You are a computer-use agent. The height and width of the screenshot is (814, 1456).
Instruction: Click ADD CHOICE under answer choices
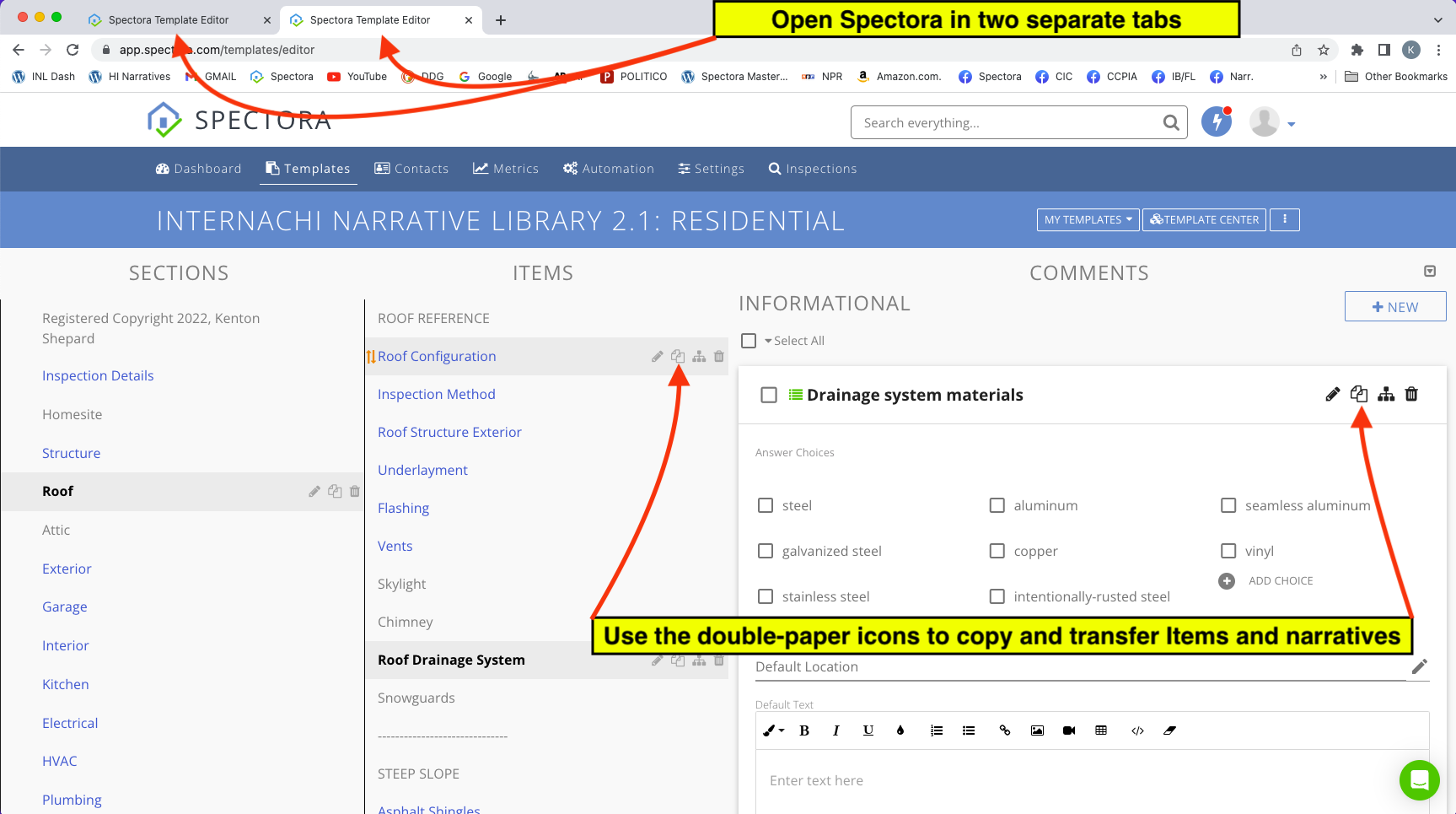point(1266,581)
